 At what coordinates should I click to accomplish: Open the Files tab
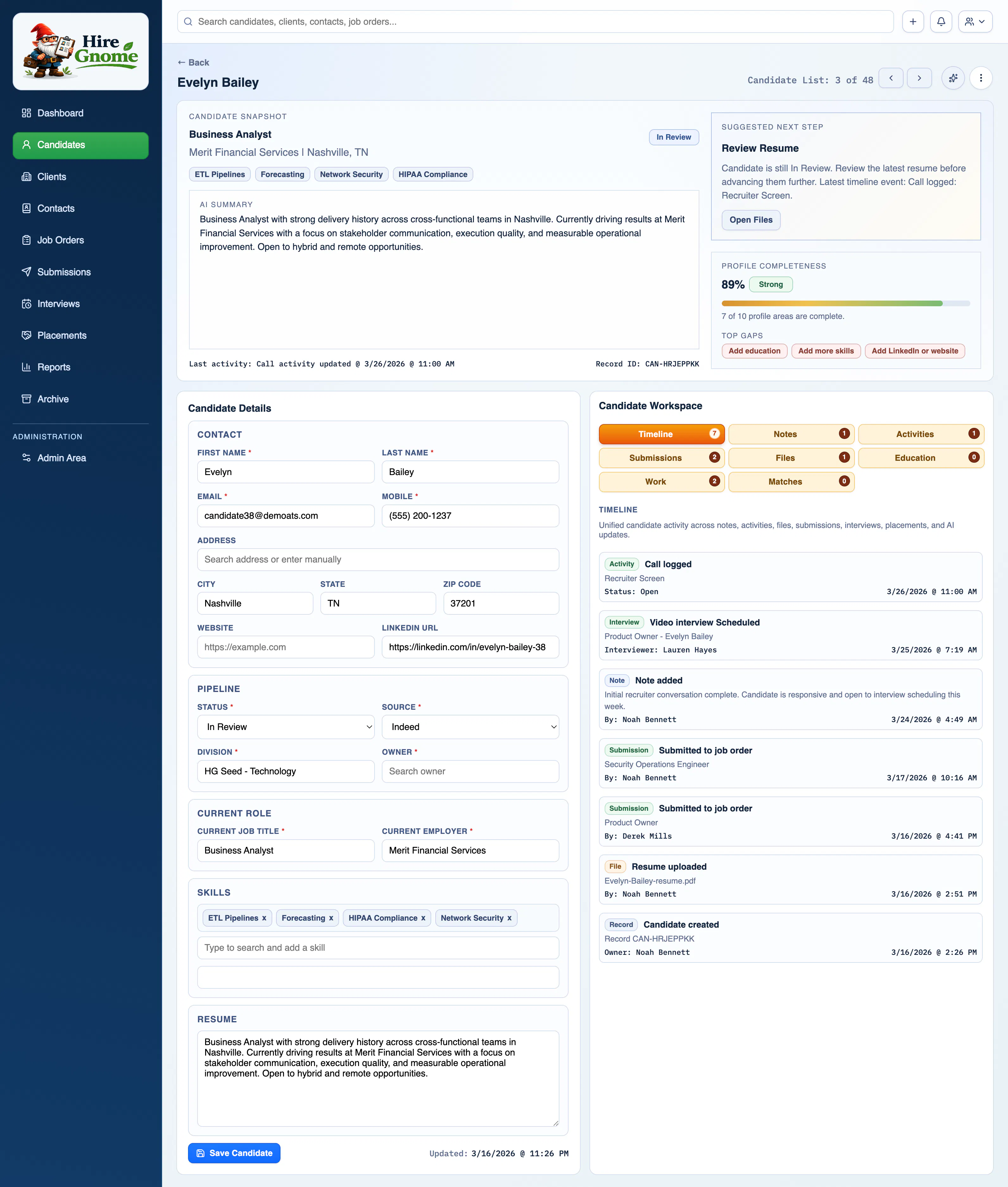coord(791,458)
